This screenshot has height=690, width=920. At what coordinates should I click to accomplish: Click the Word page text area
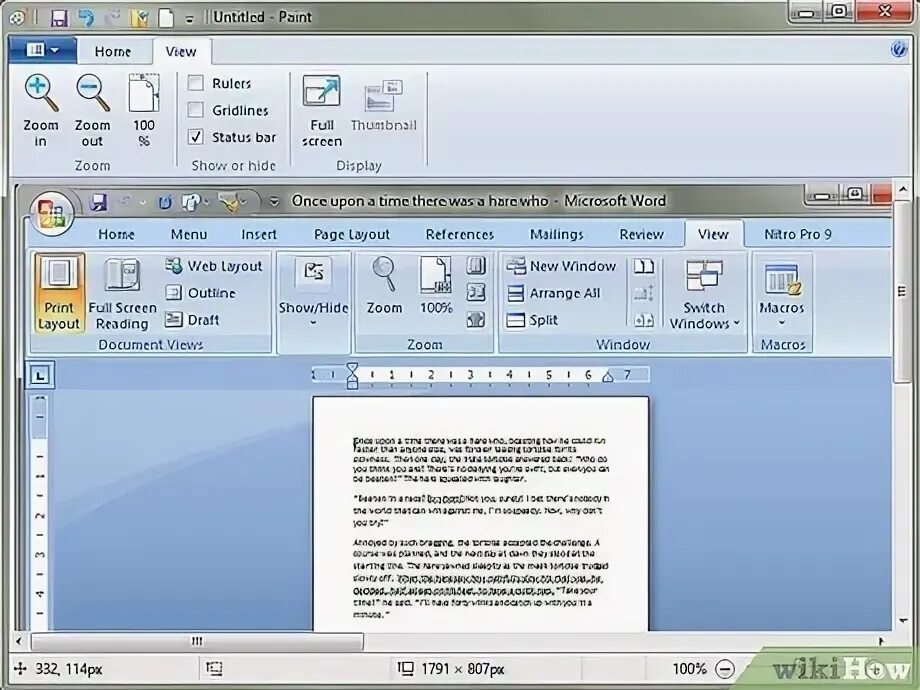pyautogui.click(x=481, y=514)
